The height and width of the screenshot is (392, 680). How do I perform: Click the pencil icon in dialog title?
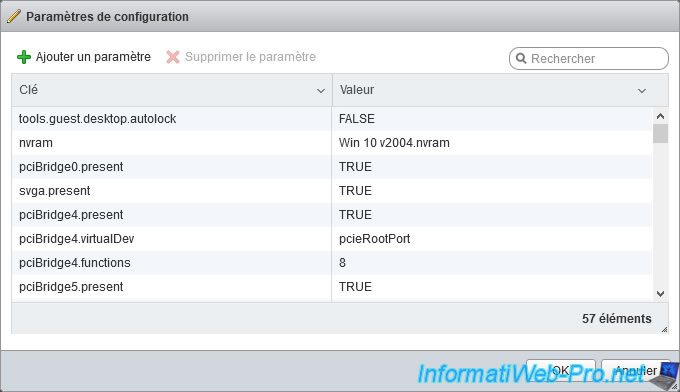[13, 16]
